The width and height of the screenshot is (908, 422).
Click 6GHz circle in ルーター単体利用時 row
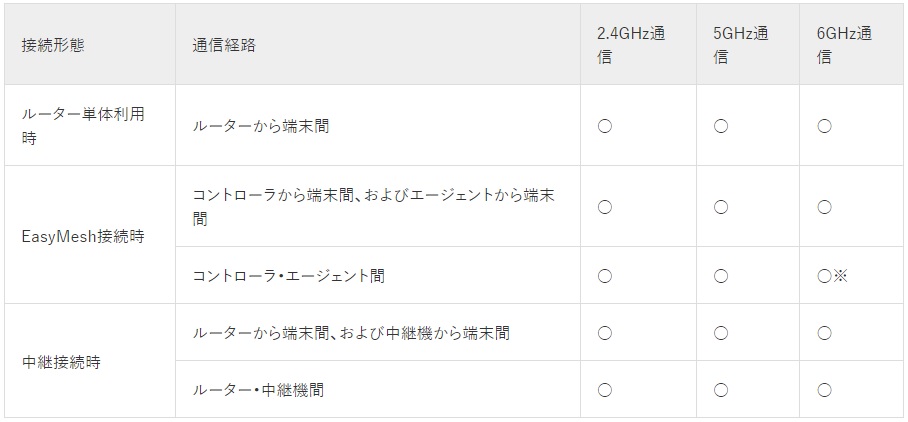[x=825, y=126]
